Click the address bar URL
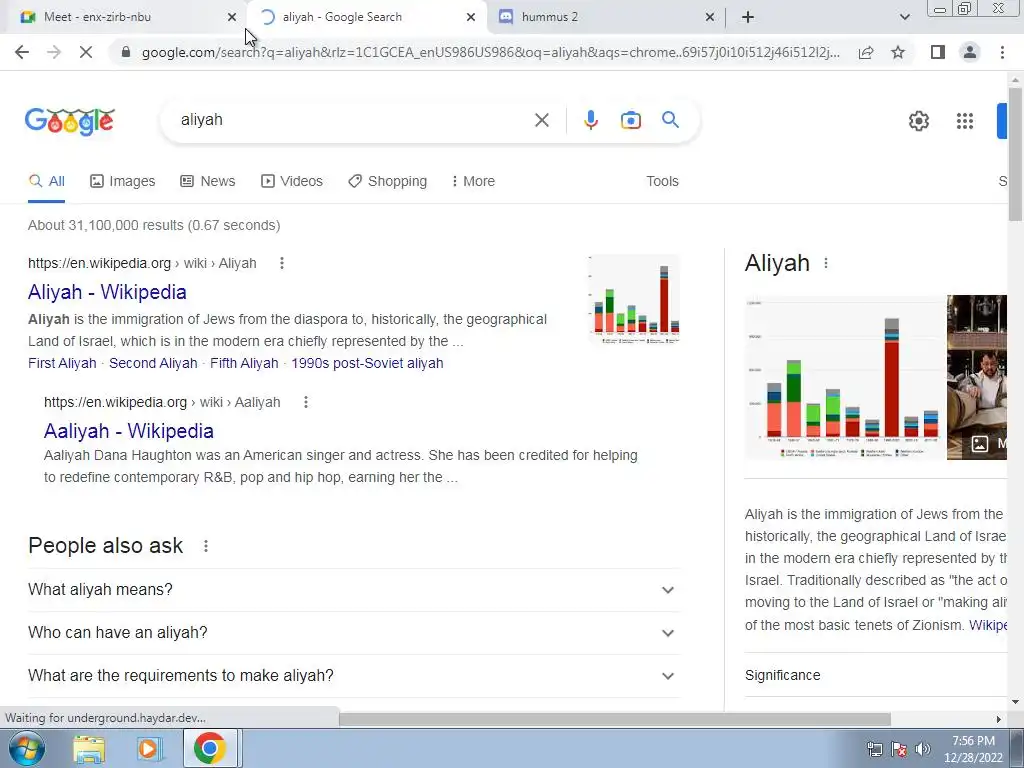 pyautogui.click(x=490, y=52)
